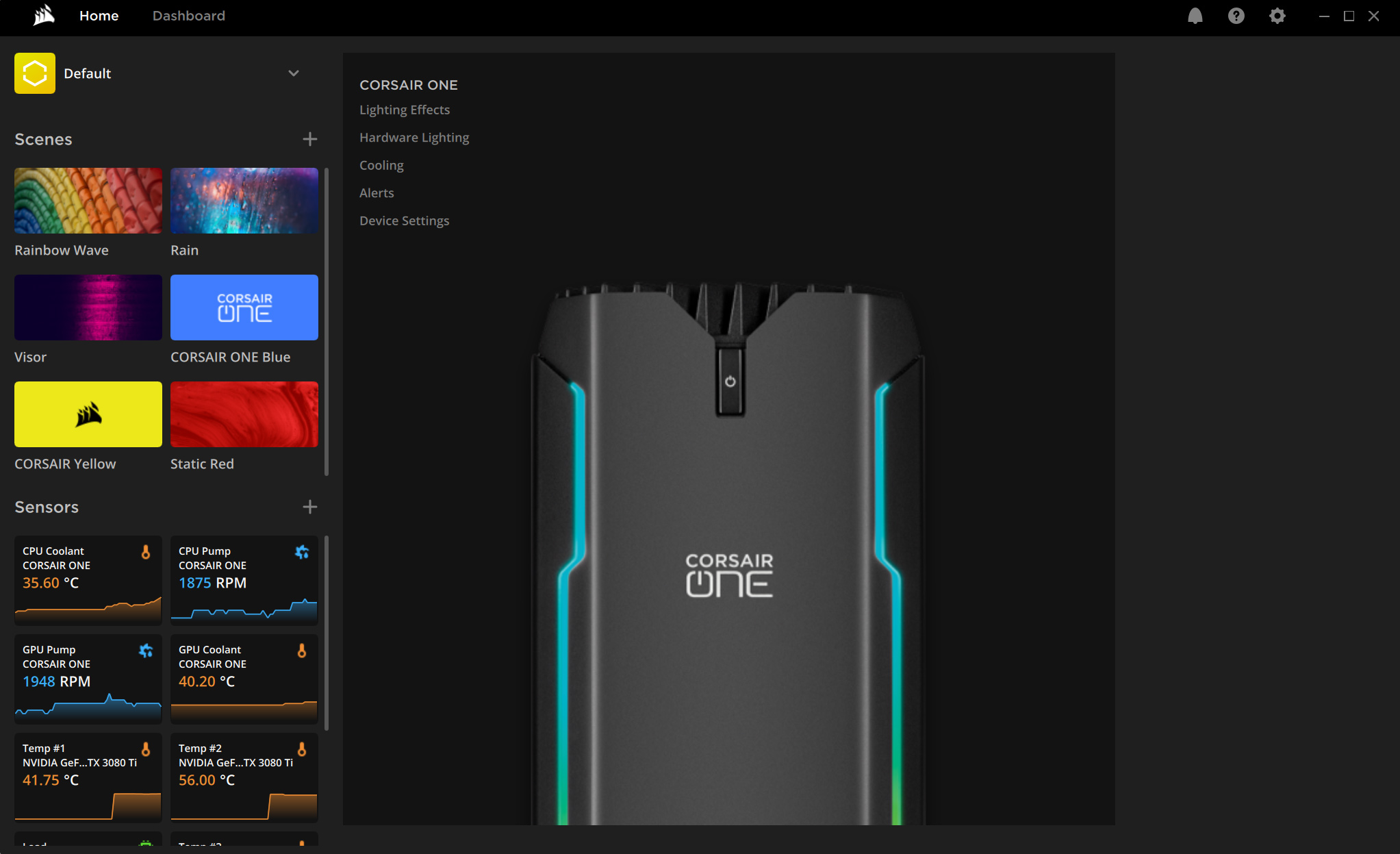Apply the CORSAIR ONE Blue scene
Image resolution: width=1400 pixels, height=854 pixels.
click(x=244, y=307)
